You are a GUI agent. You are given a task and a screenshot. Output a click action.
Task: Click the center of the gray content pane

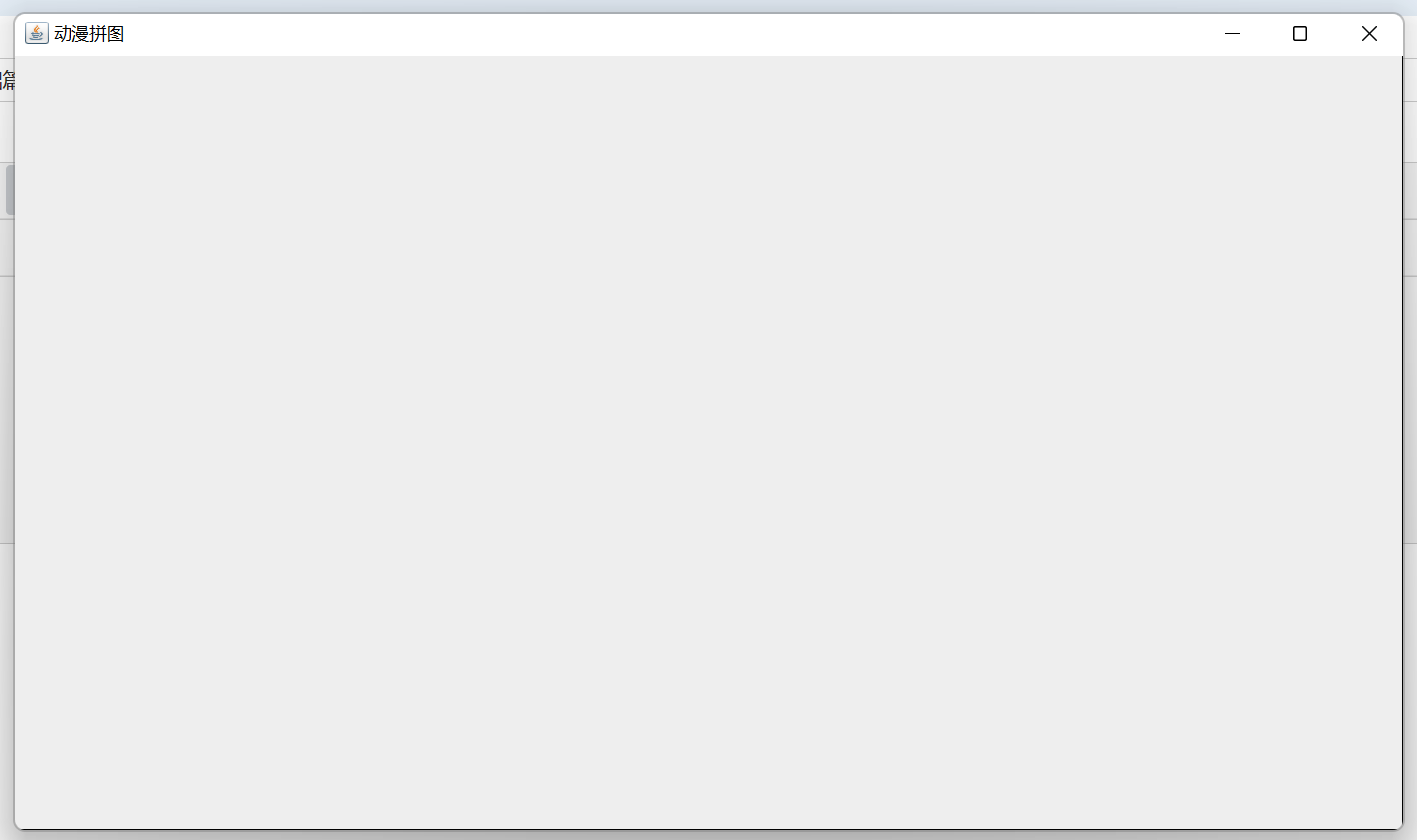[708, 443]
